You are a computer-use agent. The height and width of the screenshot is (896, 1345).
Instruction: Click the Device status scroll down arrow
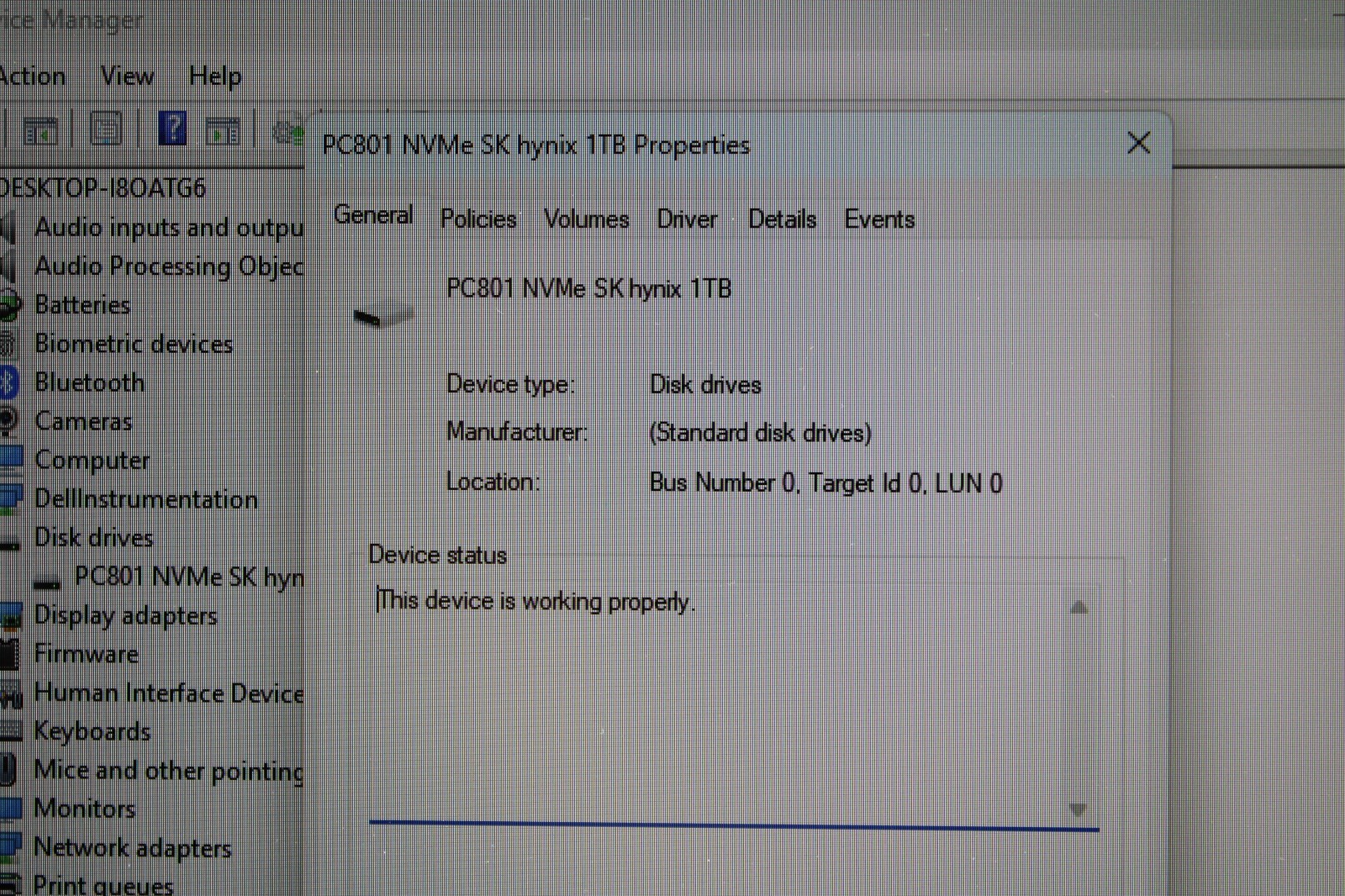point(1078,809)
